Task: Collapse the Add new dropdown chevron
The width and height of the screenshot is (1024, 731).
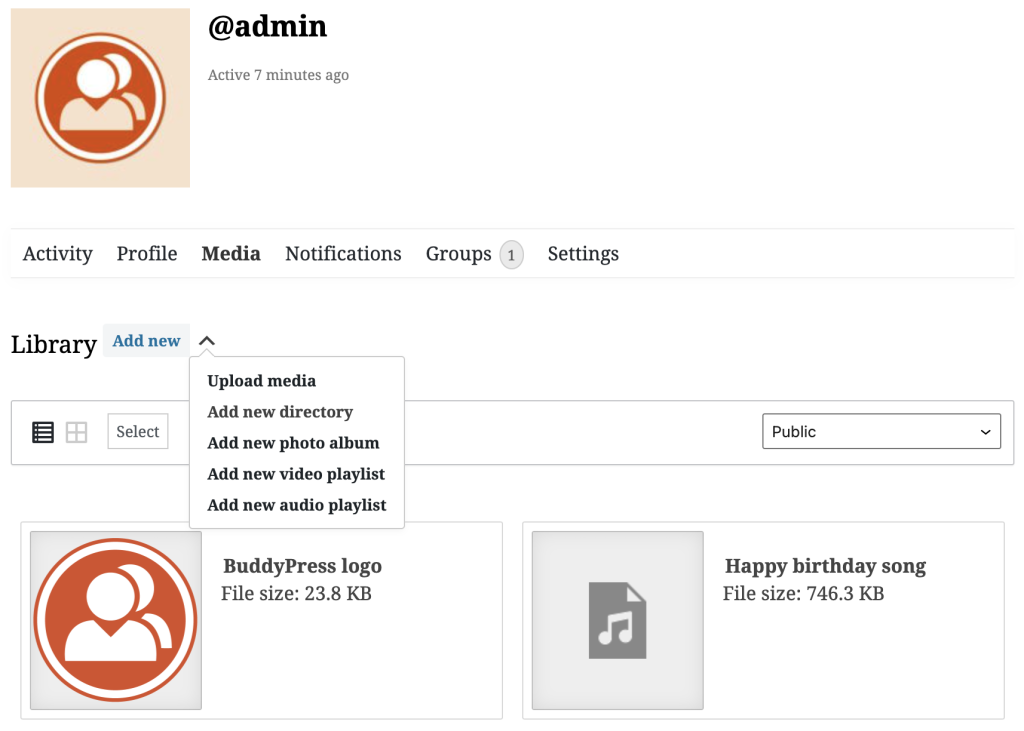Action: (x=206, y=340)
